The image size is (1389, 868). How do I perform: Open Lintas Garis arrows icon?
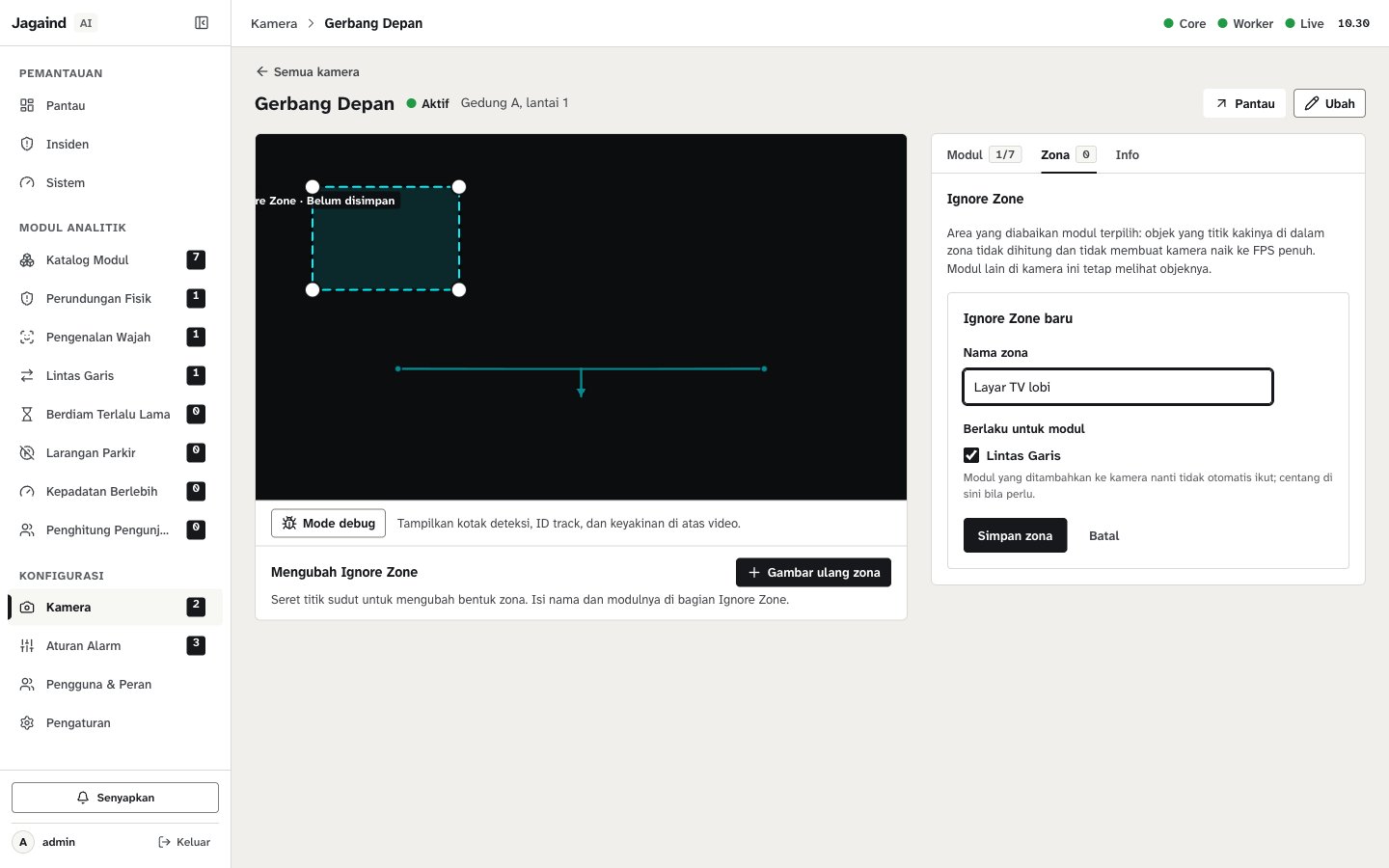click(27, 375)
